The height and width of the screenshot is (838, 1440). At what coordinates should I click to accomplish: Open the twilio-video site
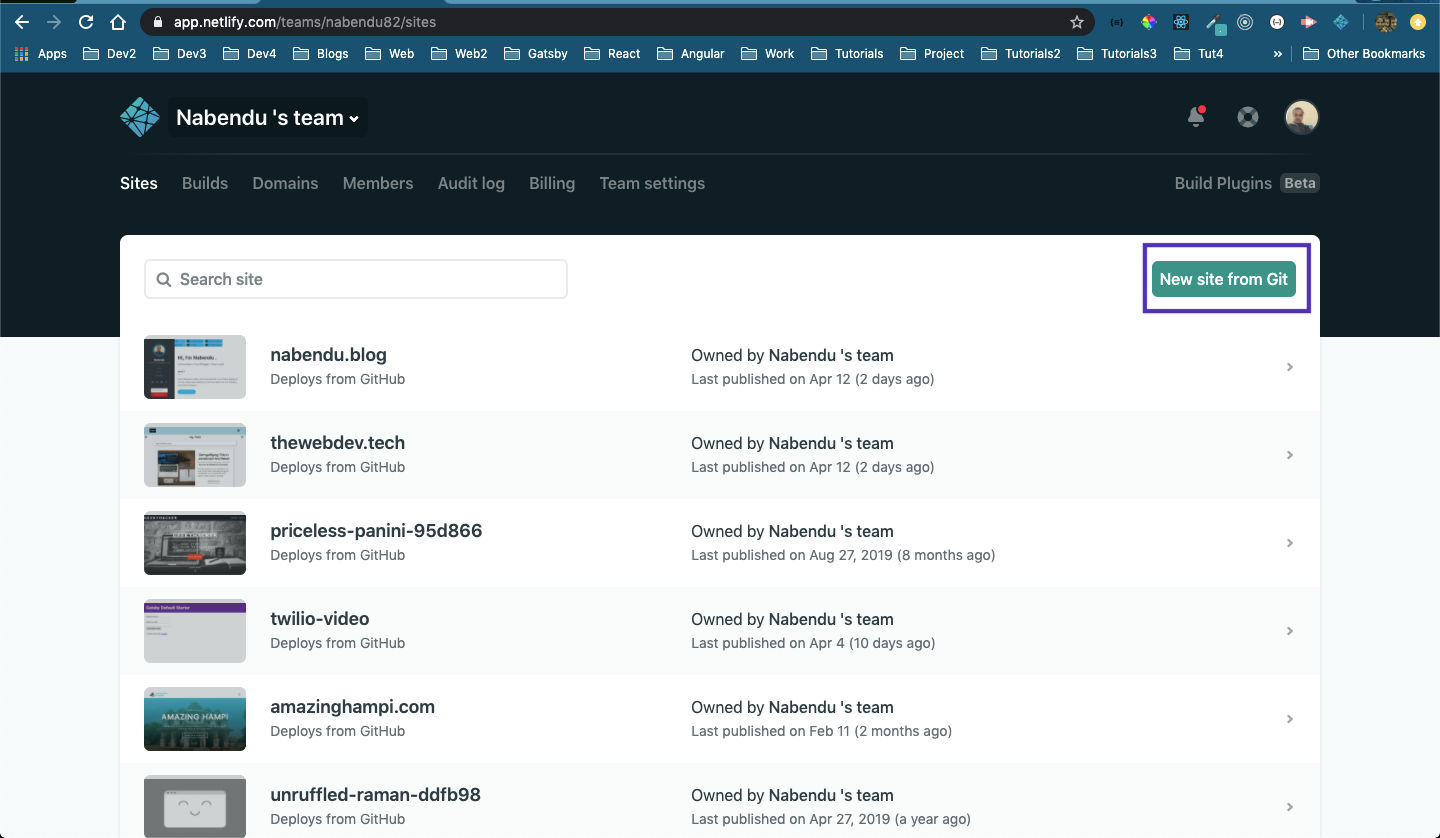[x=320, y=619]
